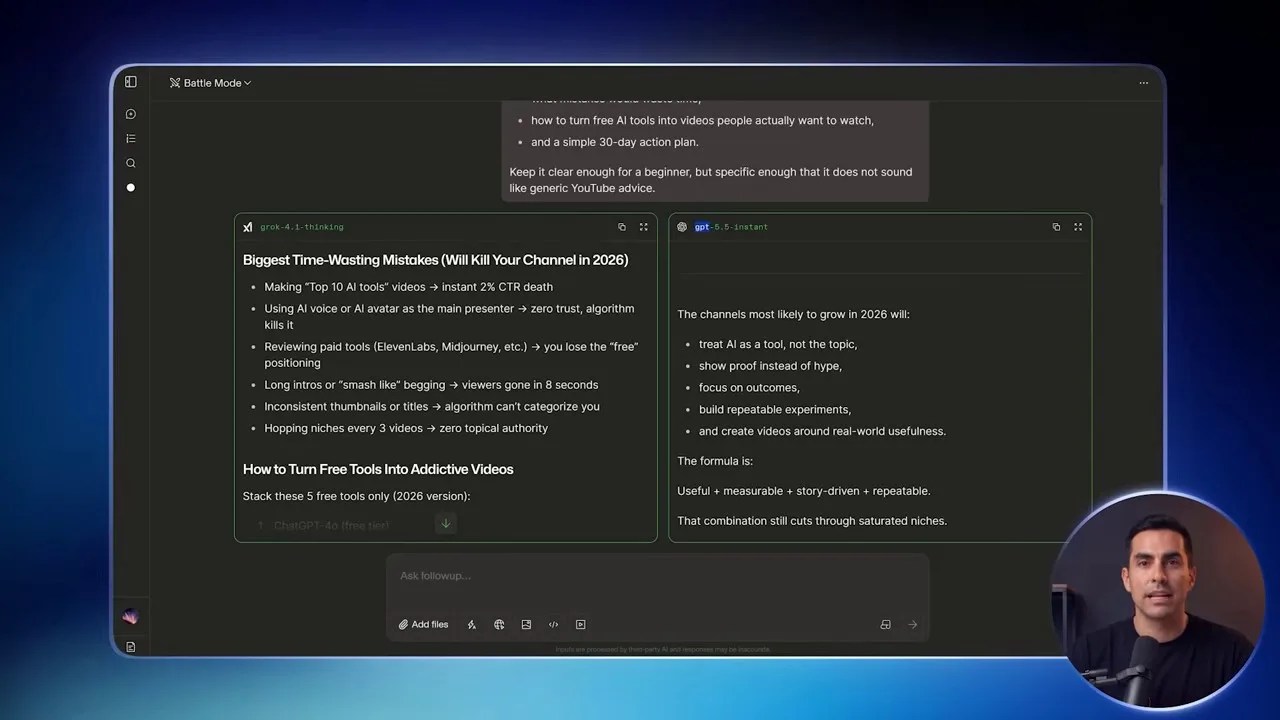Open the leaderboard list icon in sidebar
The image size is (1280, 720).
pos(131,139)
